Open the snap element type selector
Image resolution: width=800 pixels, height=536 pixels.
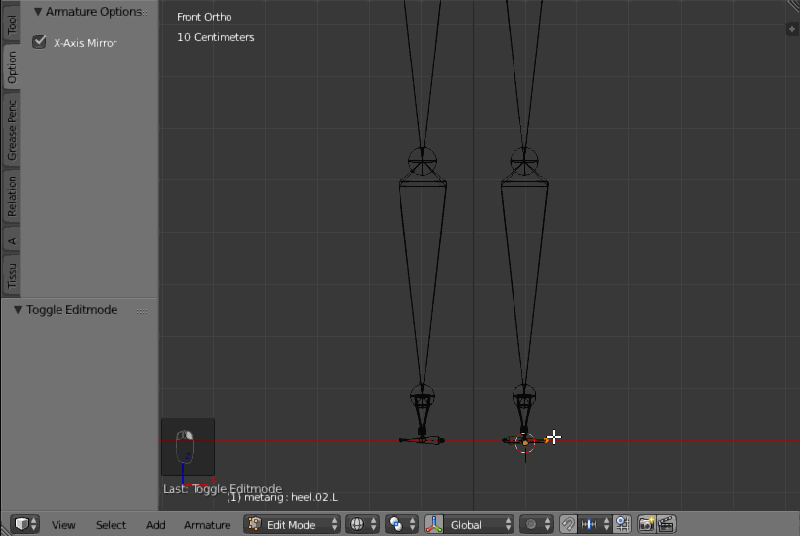(x=595, y=524)
